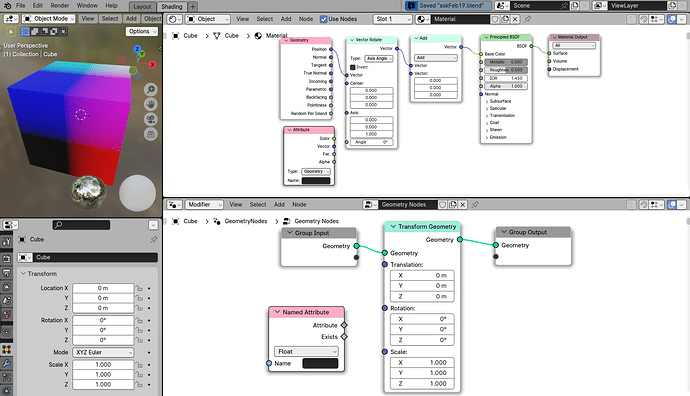Toggle camera view gizmo in viewport
This screenshot has height=396, width=690.
point(151,120)
